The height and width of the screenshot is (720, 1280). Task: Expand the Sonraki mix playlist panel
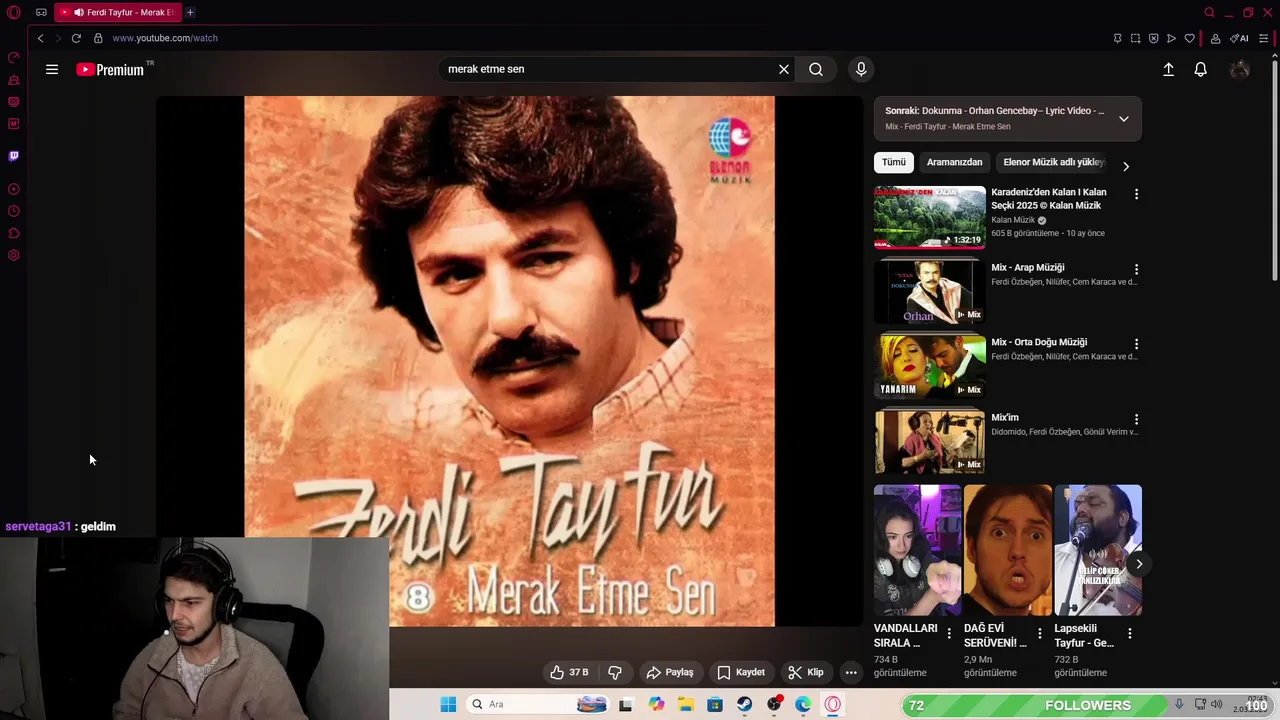[1124, 118]
